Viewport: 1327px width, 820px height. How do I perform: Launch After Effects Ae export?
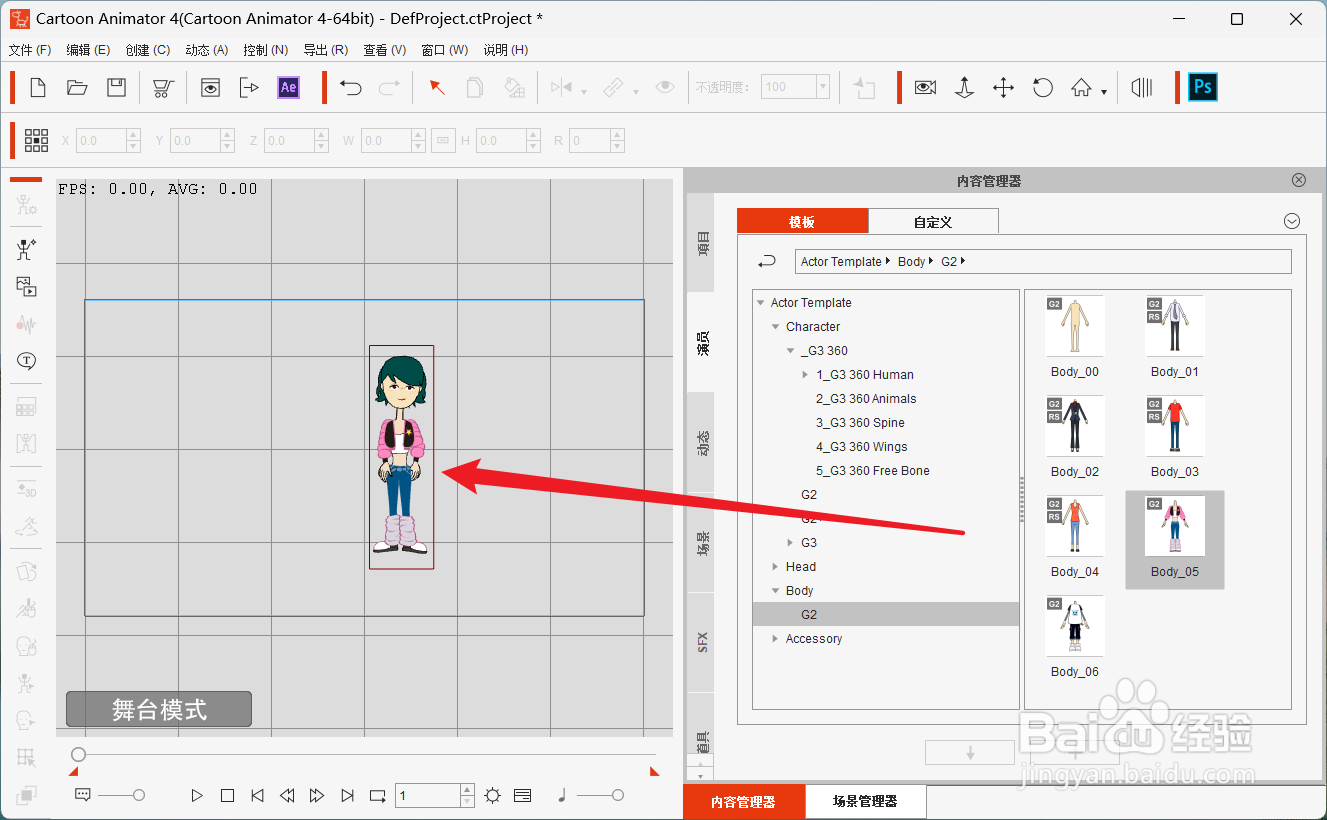[288, 88]
